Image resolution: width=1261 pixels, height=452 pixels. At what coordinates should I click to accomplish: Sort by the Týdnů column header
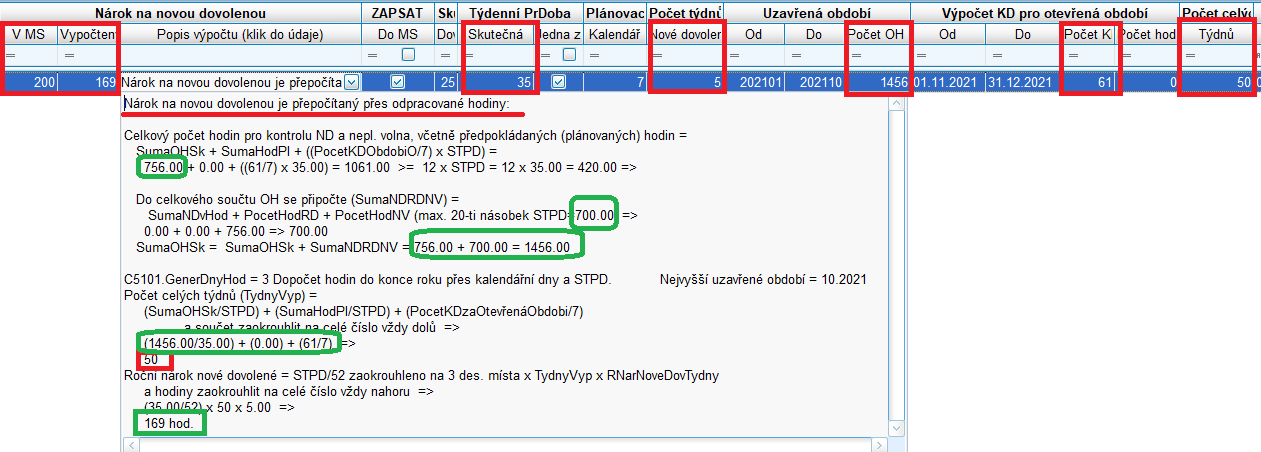tap(1215, 35)
